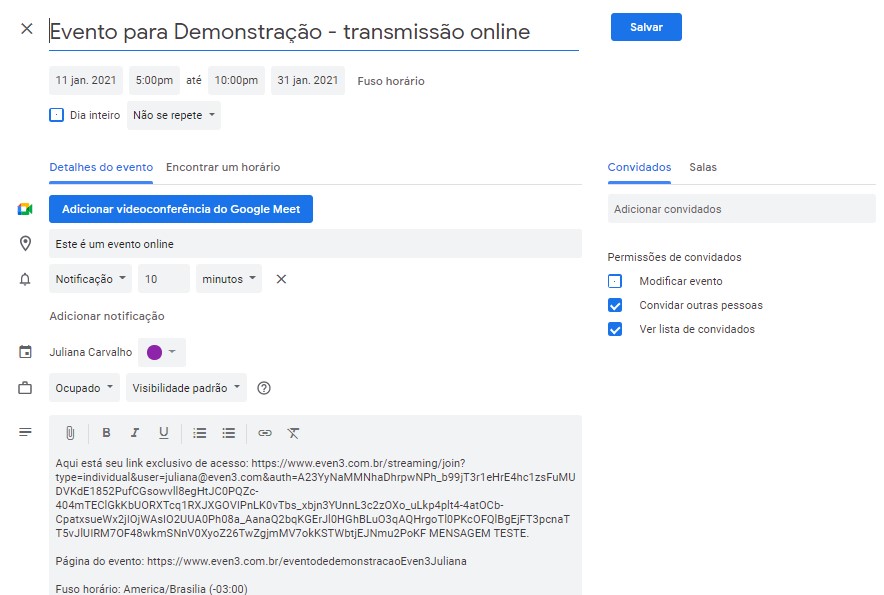Change end date 31 jan. 2021
Screen dimensions: 884x595
(308, 80)
